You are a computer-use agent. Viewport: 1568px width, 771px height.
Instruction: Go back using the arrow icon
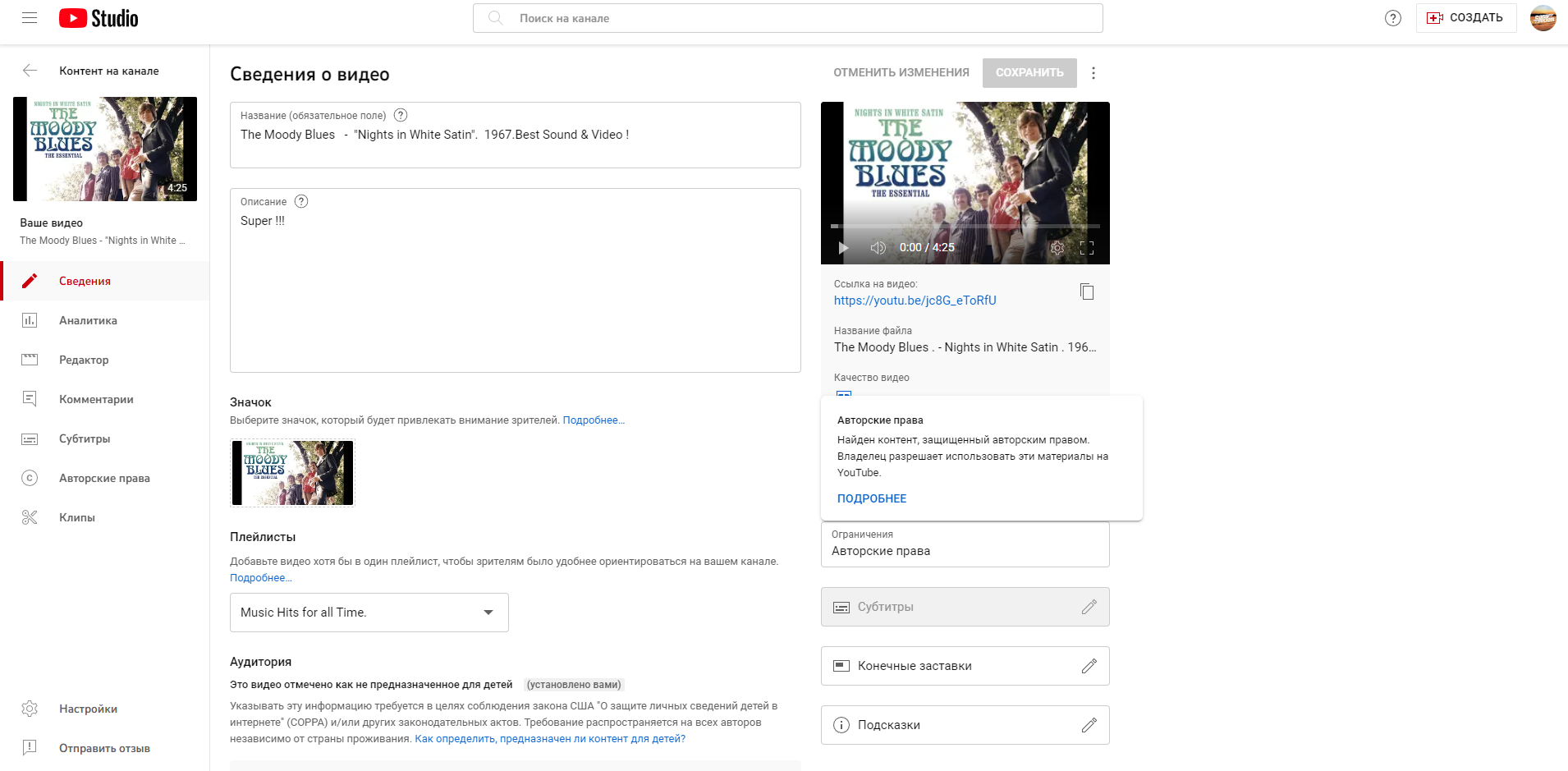coord(30,71)
